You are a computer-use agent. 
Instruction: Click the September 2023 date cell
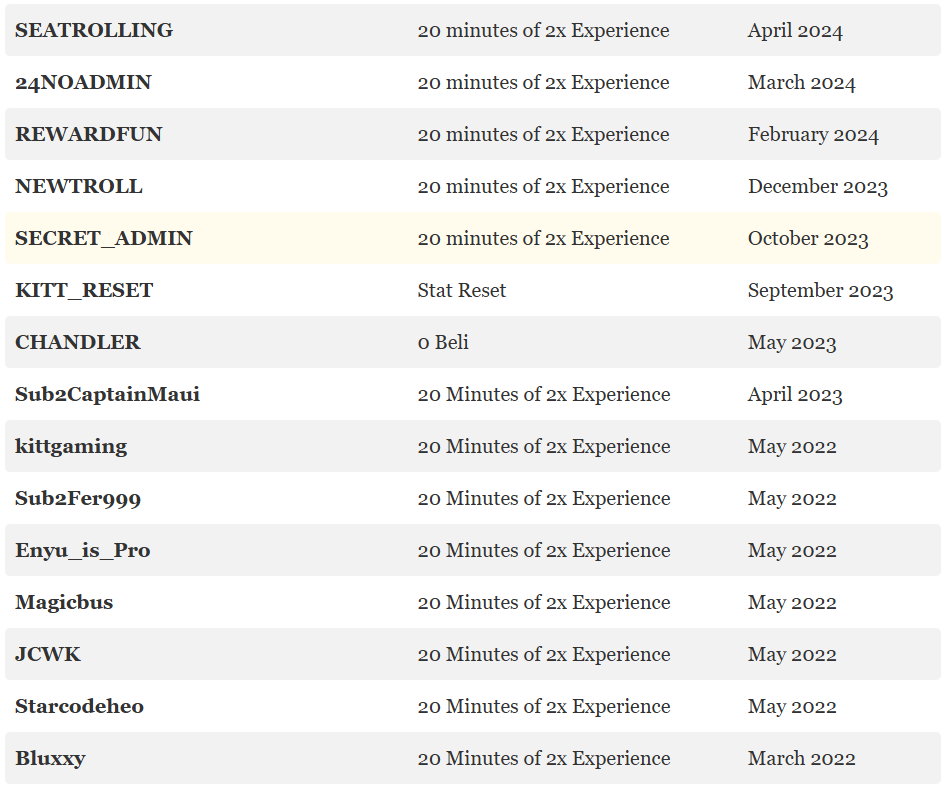tap(820, 291)
